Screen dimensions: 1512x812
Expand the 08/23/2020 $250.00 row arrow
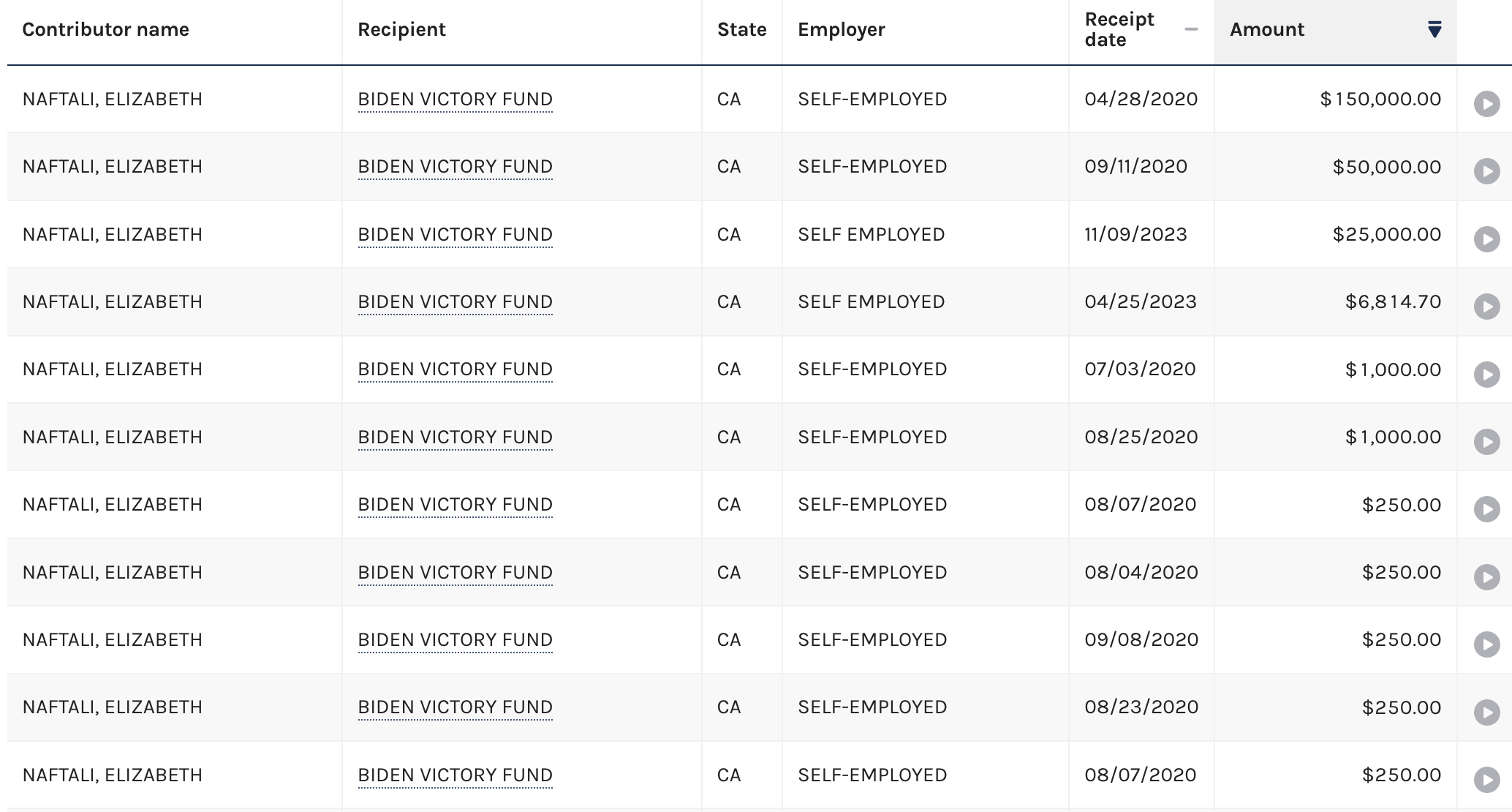click(1486, 713)
